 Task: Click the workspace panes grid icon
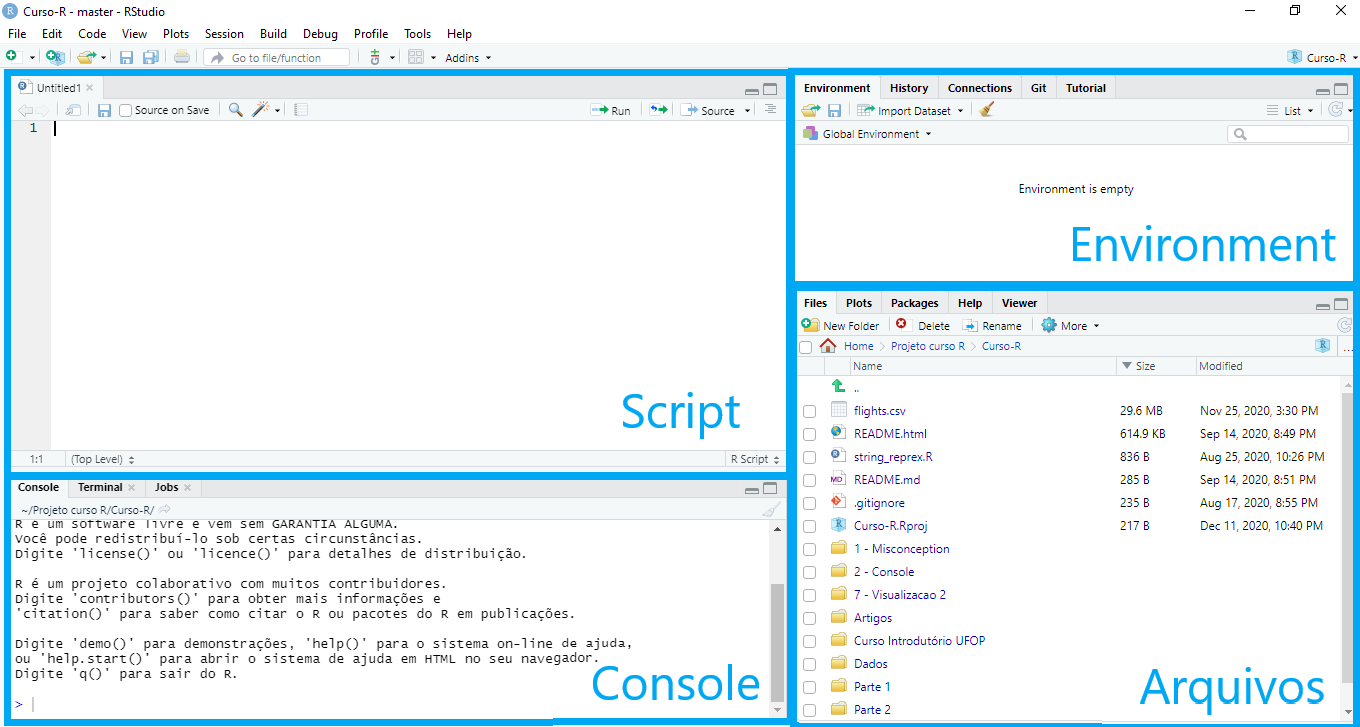[416, 57]
